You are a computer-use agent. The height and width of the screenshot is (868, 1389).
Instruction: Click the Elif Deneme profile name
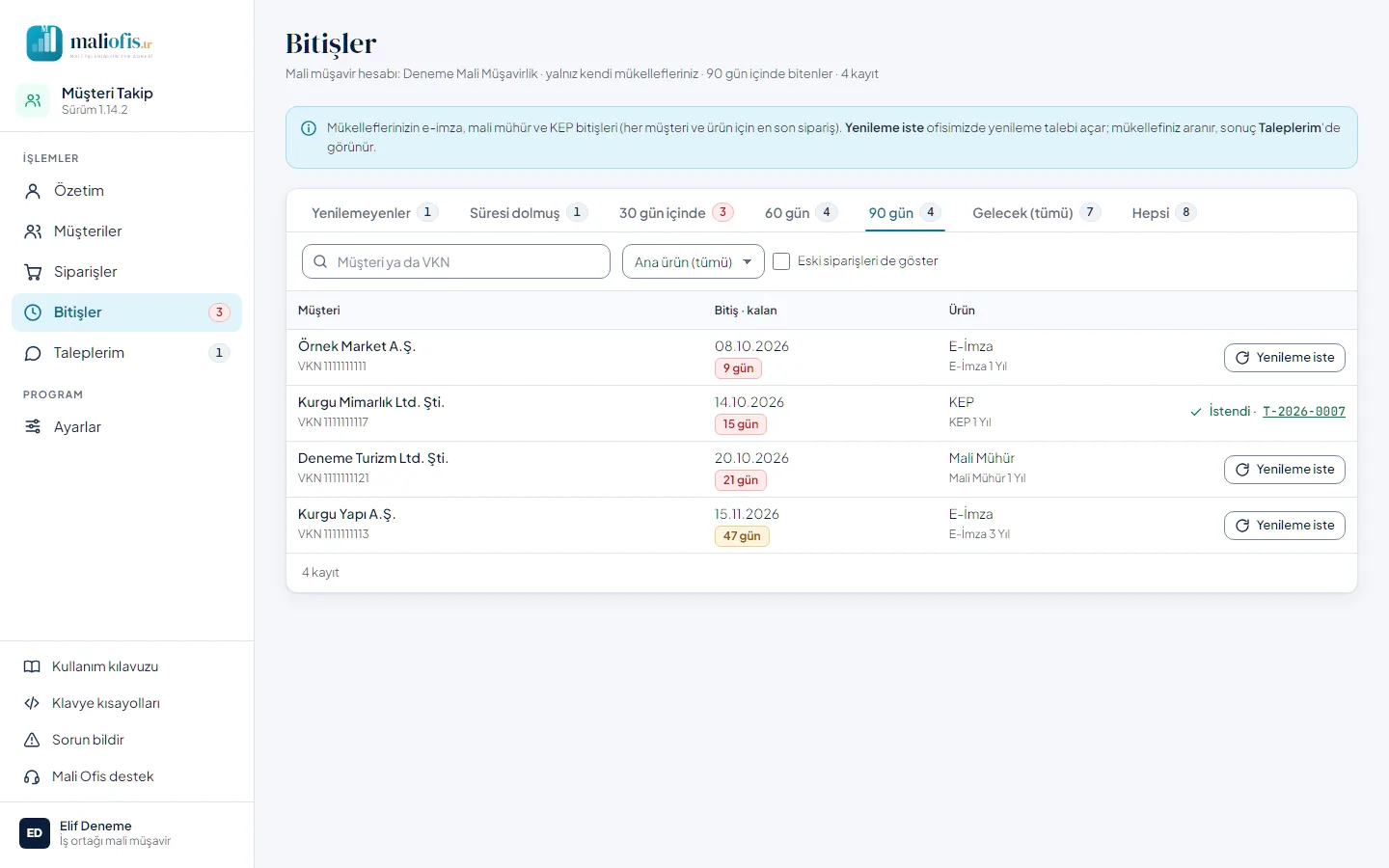tap(95, 827)
